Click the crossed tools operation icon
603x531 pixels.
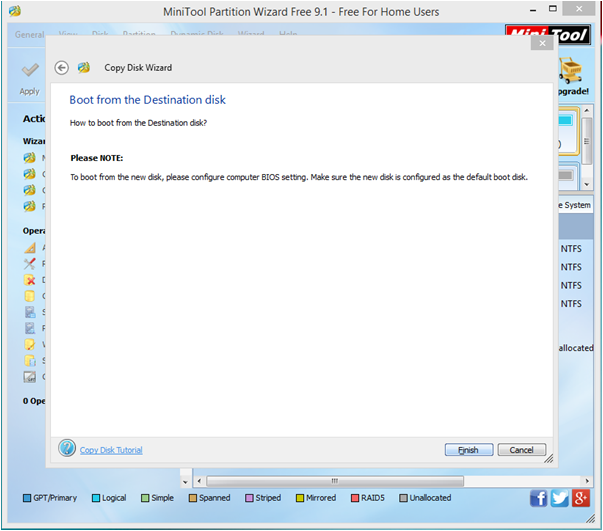coord(30,264)
